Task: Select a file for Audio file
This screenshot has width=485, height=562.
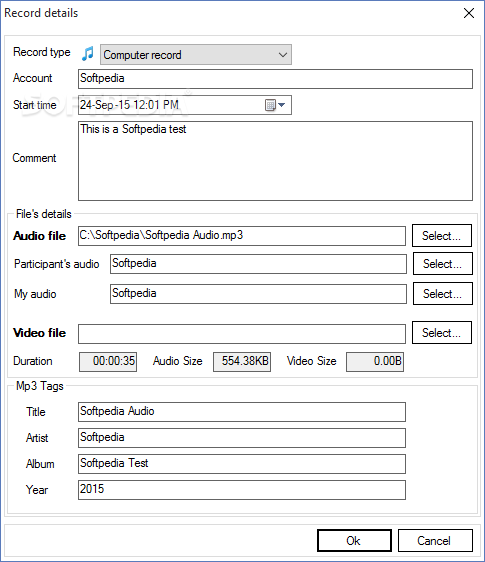Action: coord(442,236)
